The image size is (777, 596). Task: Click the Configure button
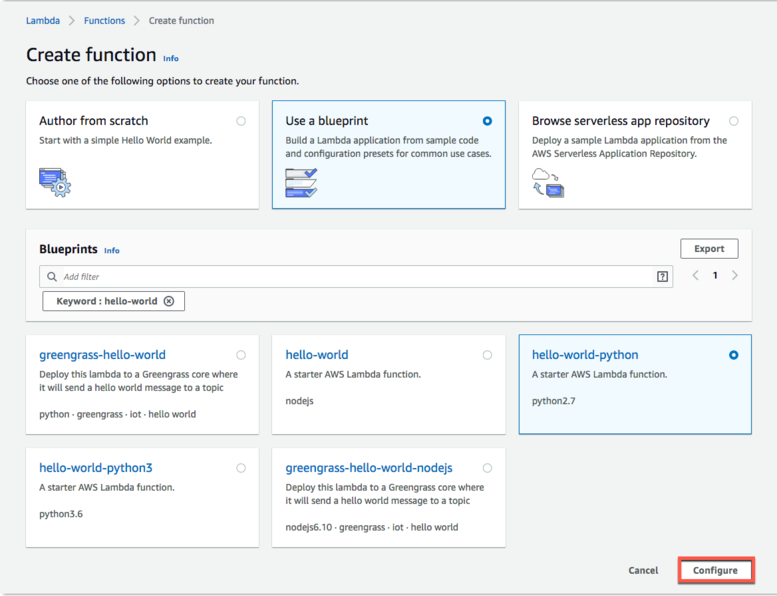tap(715, 570)
